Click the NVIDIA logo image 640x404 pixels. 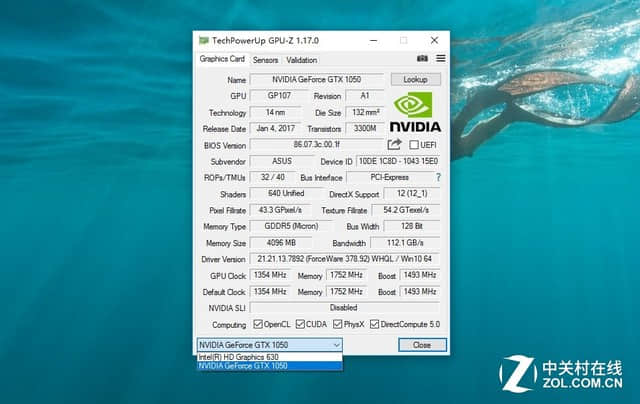coord(416,112)
